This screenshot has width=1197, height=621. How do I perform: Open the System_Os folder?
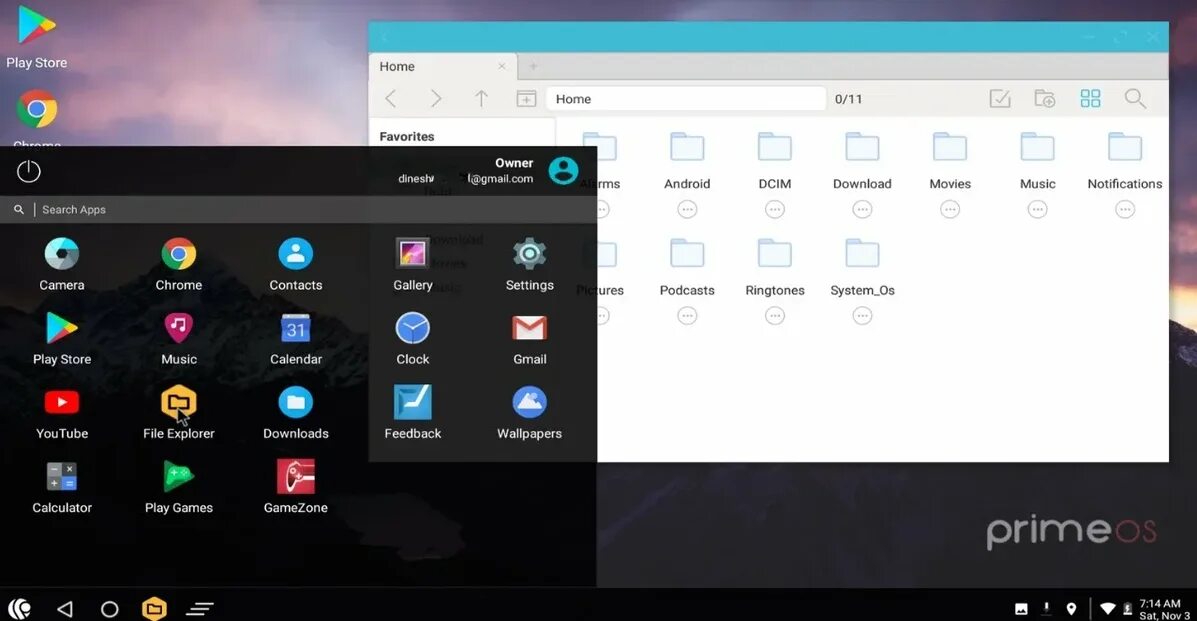point(862,267)
